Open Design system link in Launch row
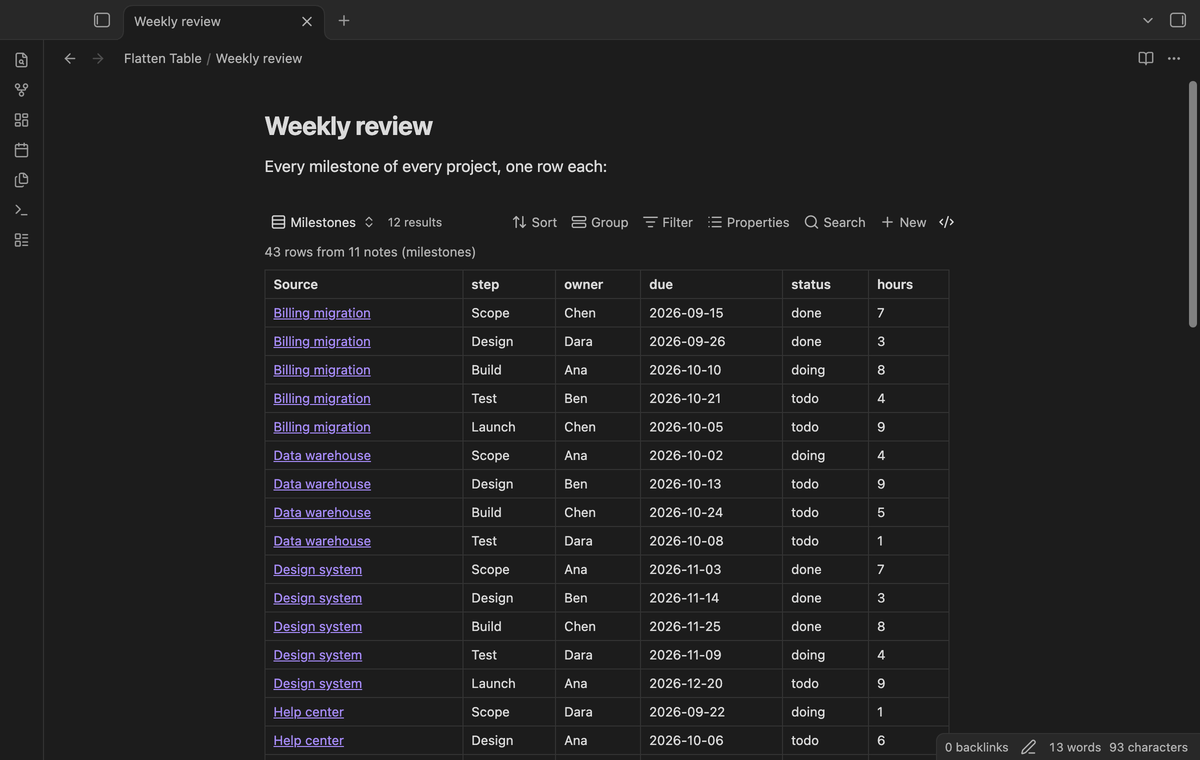The image size is (1200, 760). pyautogui.click(x=318, y=683)
